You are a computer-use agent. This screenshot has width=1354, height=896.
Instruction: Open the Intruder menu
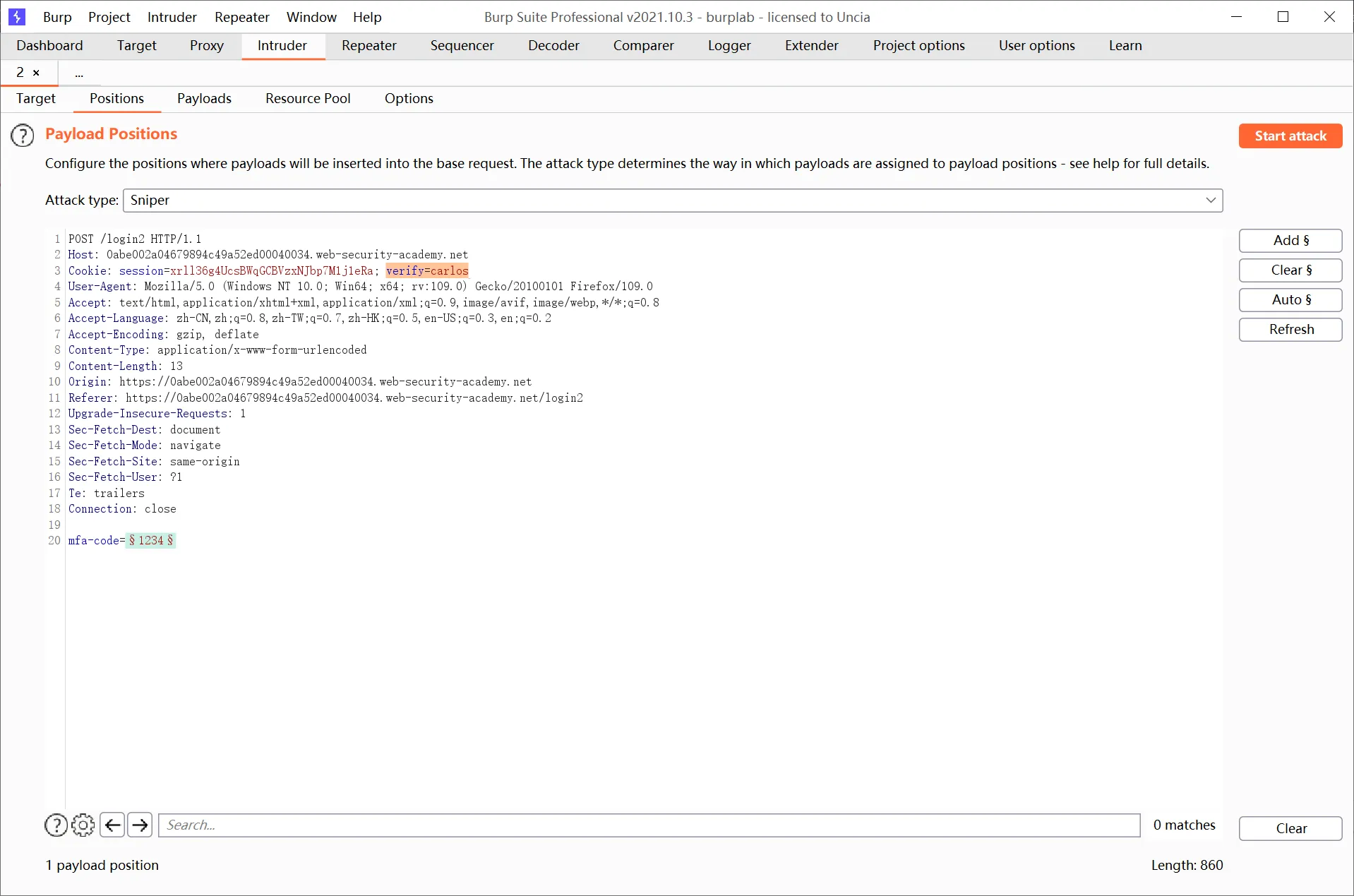tap(172, 17)
